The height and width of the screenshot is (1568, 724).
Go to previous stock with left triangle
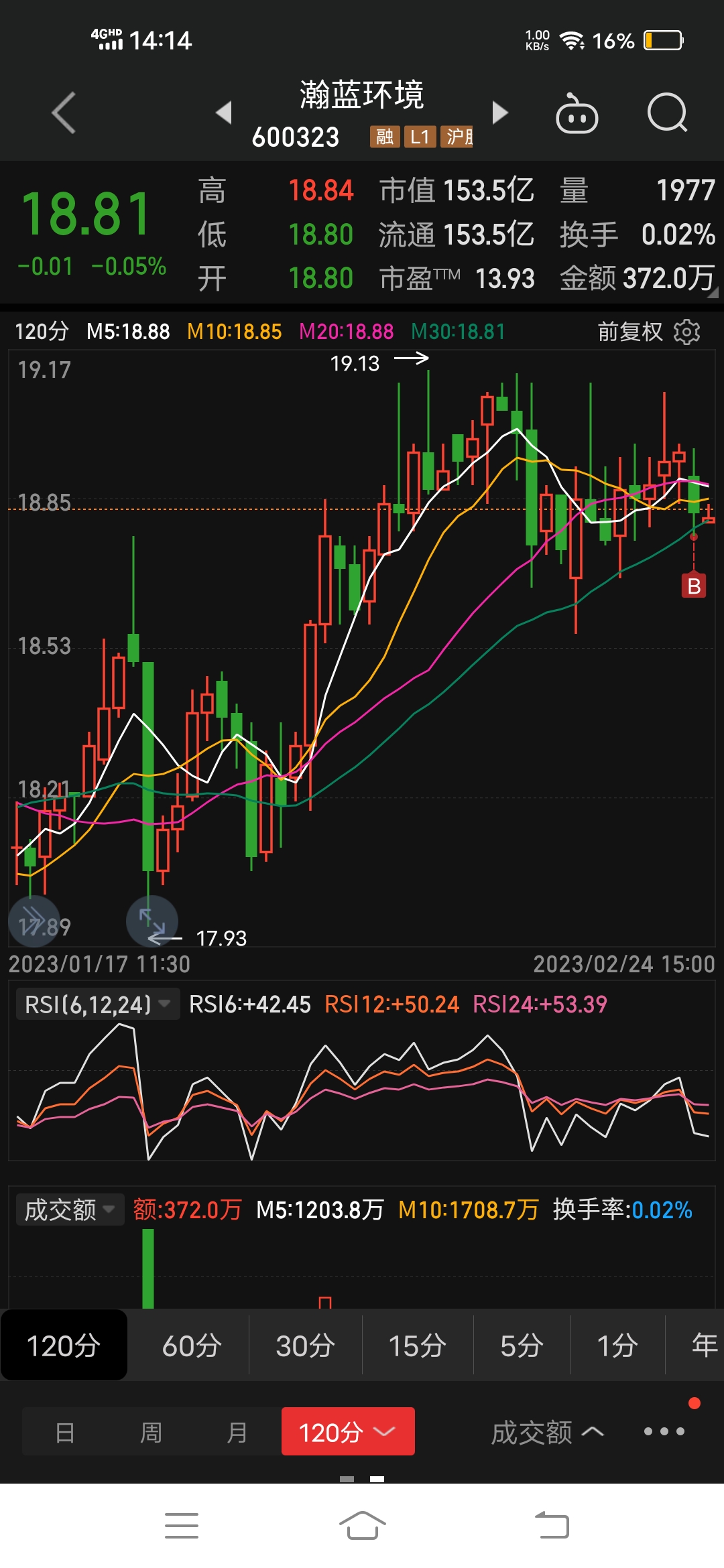[224, 113]
